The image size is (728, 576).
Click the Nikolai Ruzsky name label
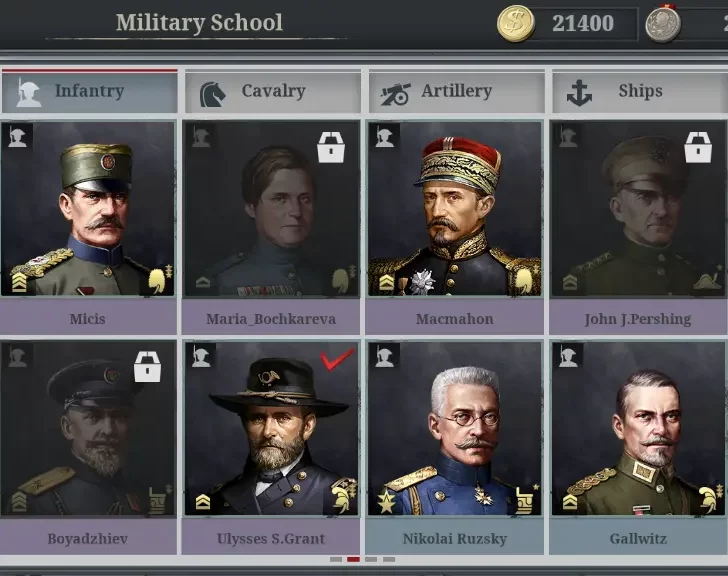(455, 539)
